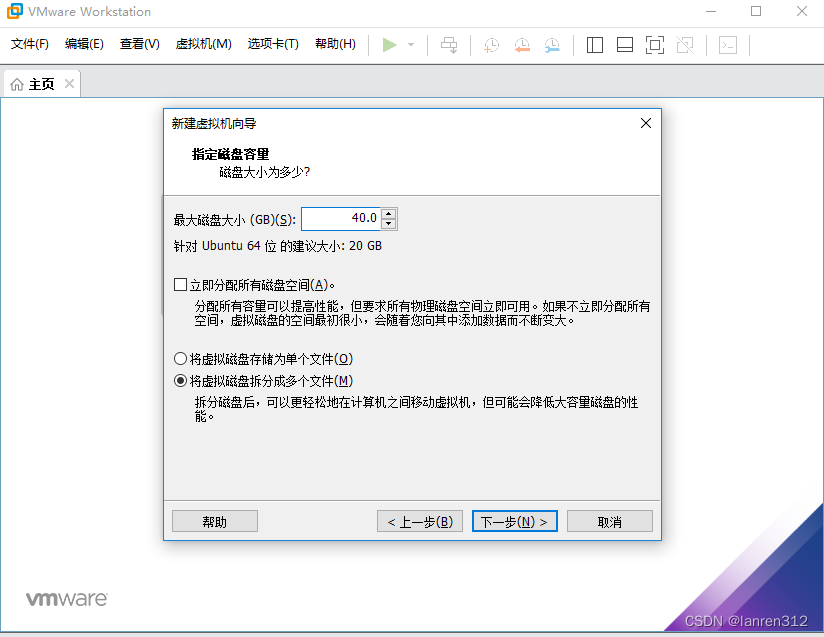Click the 指定磁盘容量 heading text
The width and height of the screenshot is (824, 637).
(230, 154)
